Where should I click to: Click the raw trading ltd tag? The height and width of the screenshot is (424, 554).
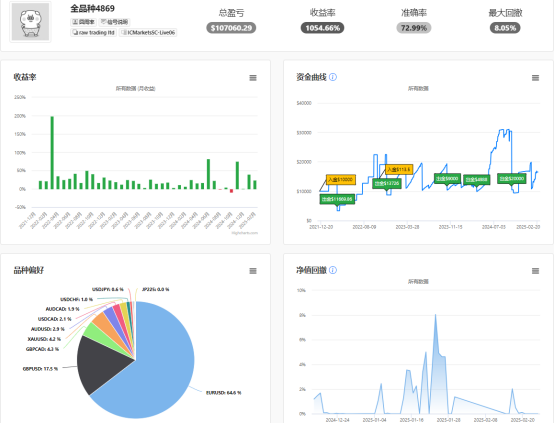pyautogui.click(x=94, y=33)
